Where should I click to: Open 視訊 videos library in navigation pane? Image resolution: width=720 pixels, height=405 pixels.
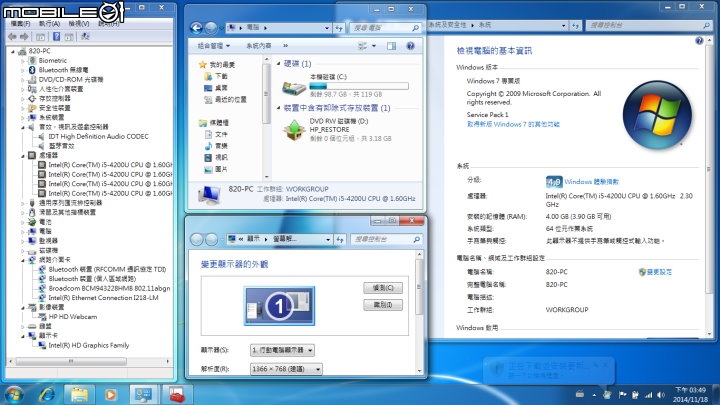click(x=221, y=158)
